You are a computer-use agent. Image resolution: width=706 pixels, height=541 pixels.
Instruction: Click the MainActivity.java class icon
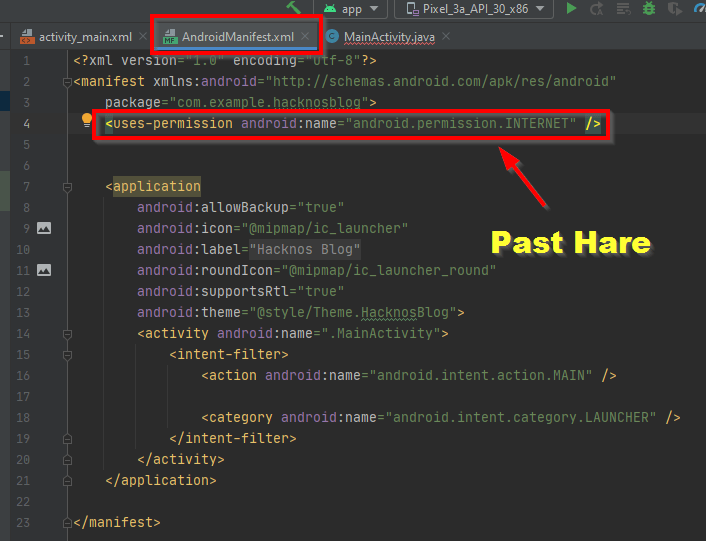point(332,36)
